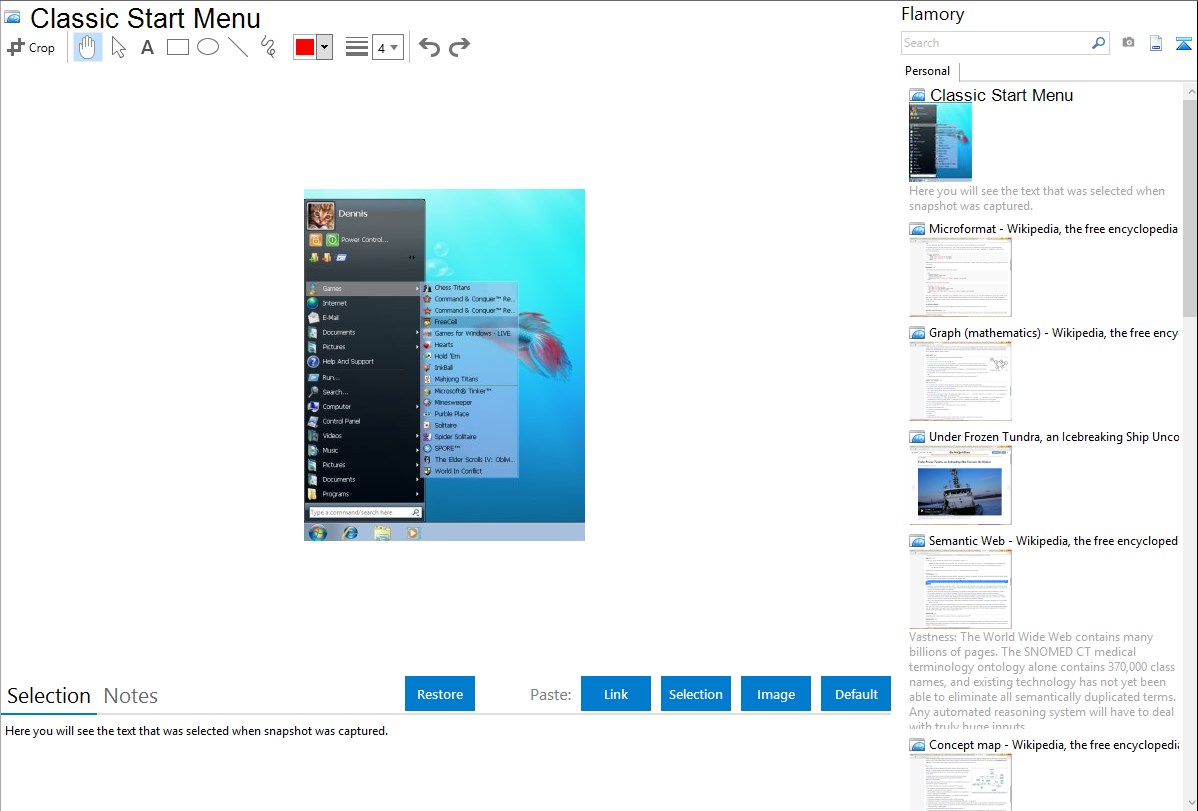
Task: Open the Microformat Wikipedia snapshot thumbnail
Action: pyautogui.click(x=960, y=277)
